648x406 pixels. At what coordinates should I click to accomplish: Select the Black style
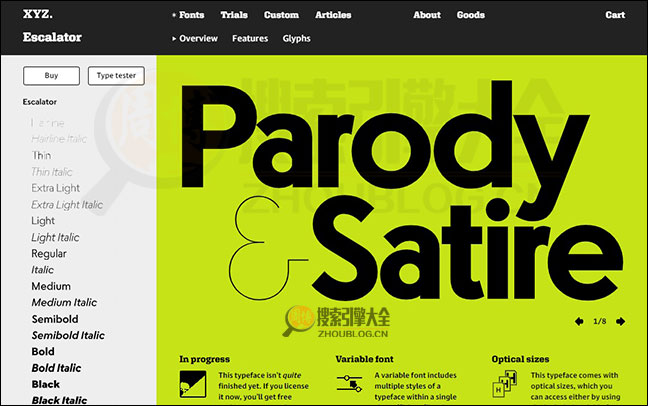[x=45, y=384]
